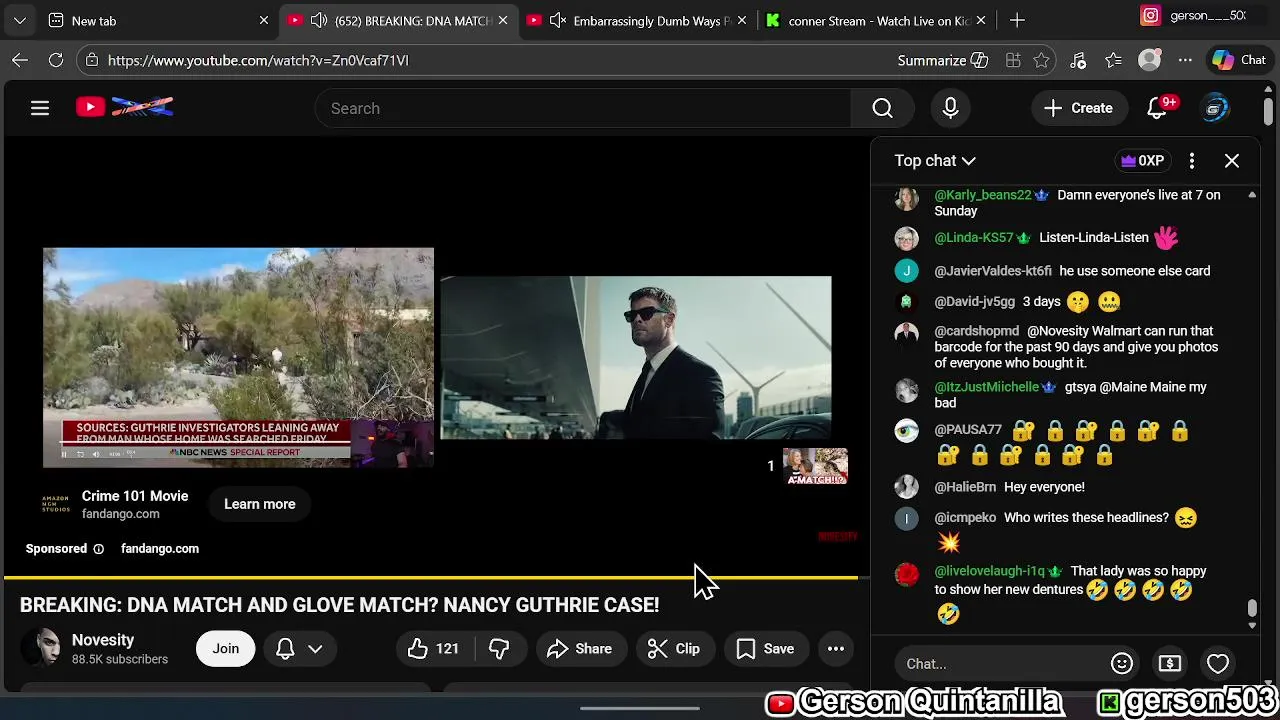1280x720 pixels.
Task: Go back with browser back arrow
Action: [20, 60]
